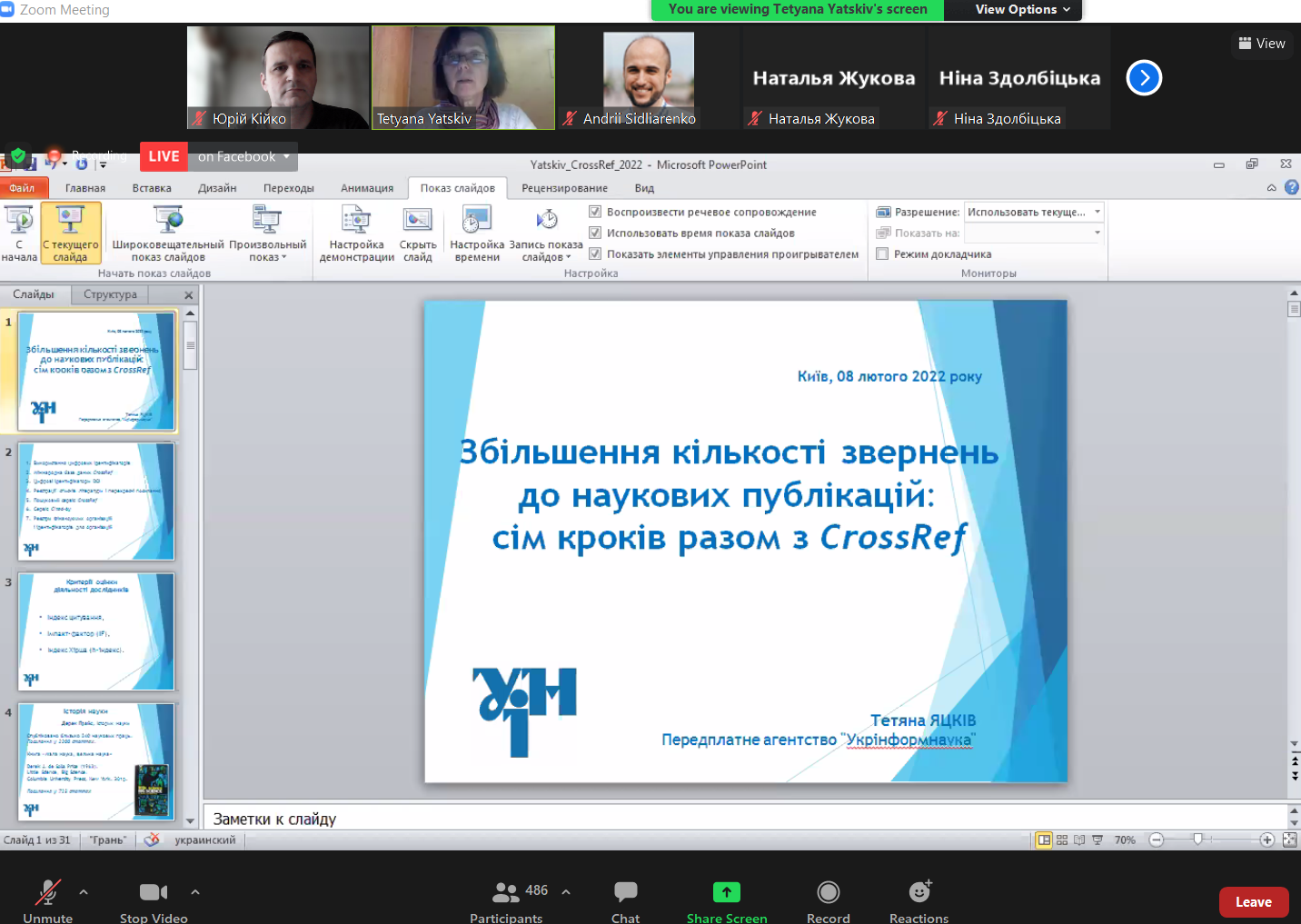
Task: Open the Вид ribbon tab
Action: point(644,188)
